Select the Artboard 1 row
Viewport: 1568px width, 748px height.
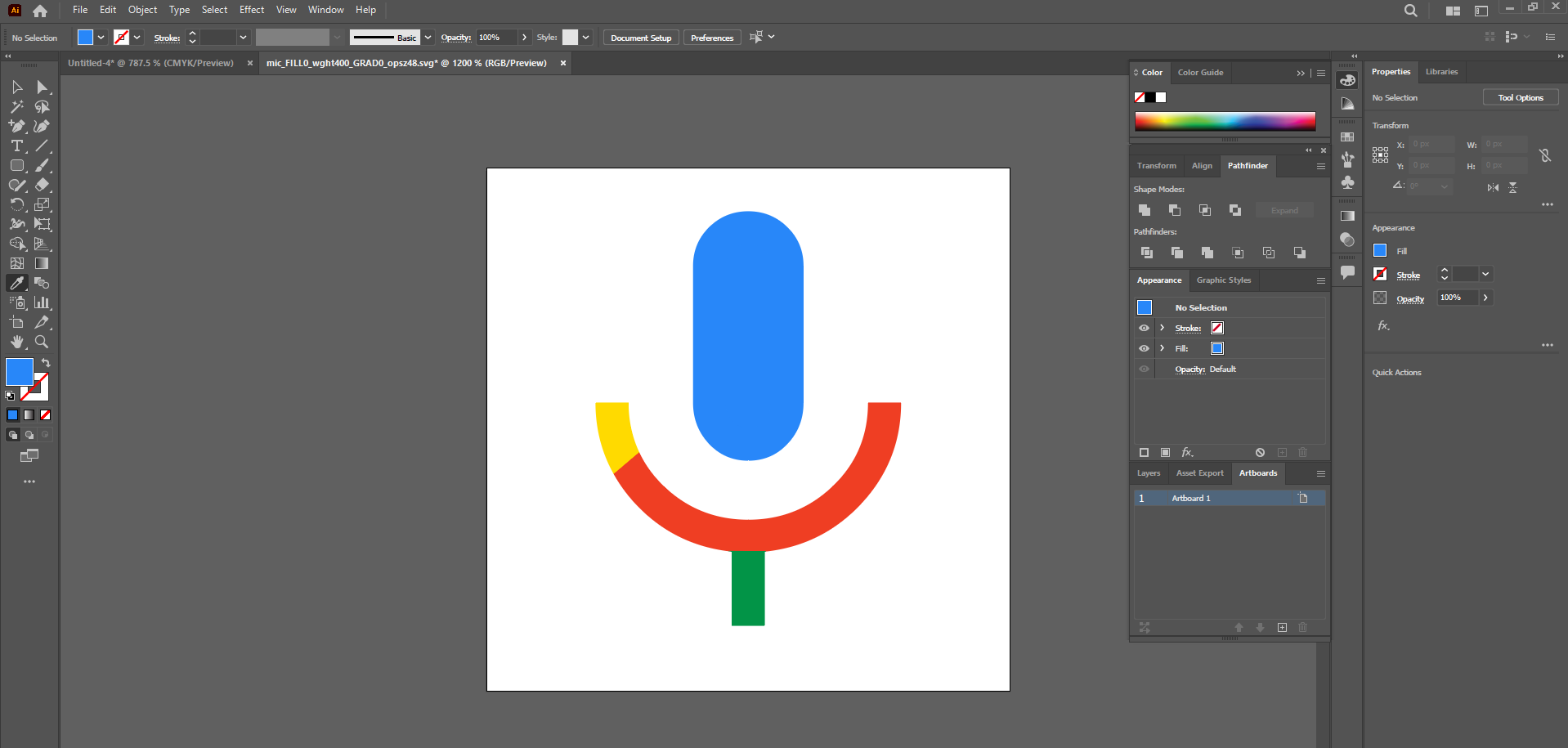tap(1229, 498)
